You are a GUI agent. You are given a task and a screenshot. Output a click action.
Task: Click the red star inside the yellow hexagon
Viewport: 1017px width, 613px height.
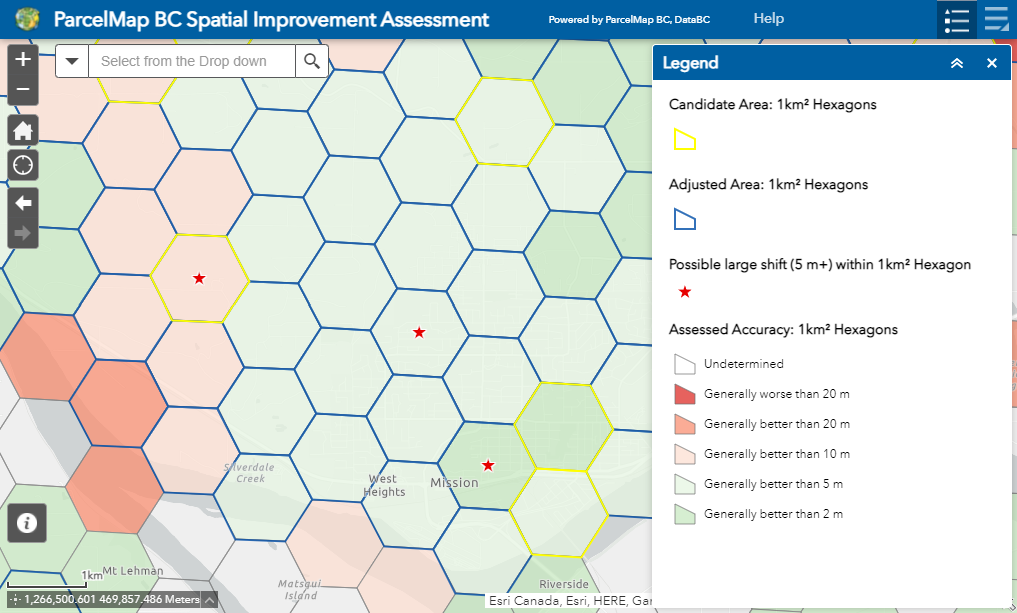pyautogui.click(x=199, y=278)
